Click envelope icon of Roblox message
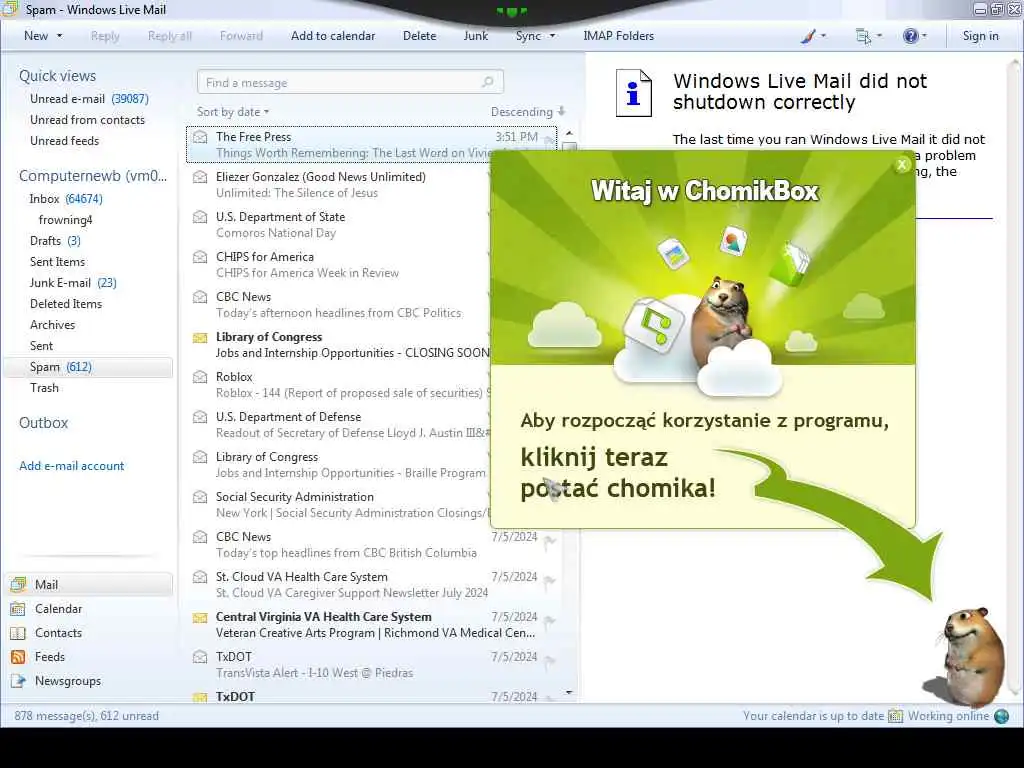Screen dimensions: 1024x768 coord(200,377)
